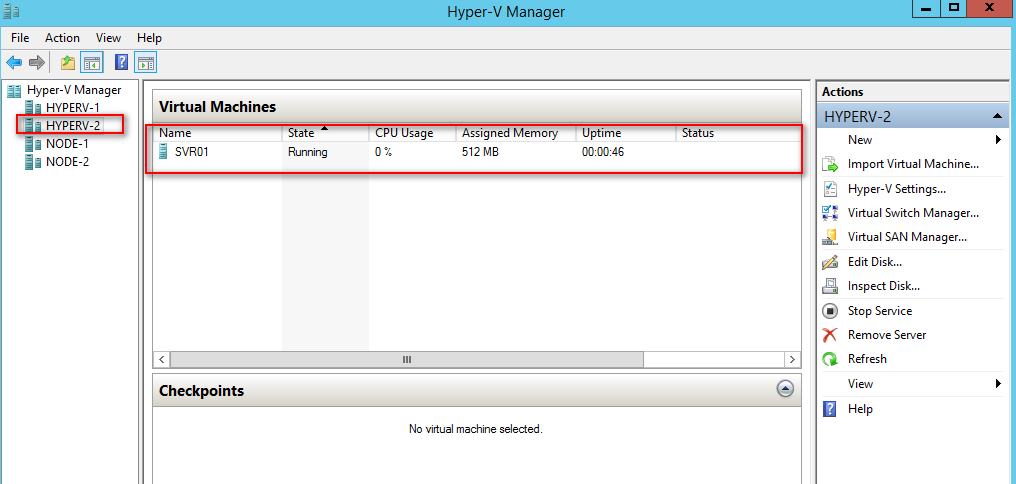Select HYPERV-1 label in the tree

point(73,107)
